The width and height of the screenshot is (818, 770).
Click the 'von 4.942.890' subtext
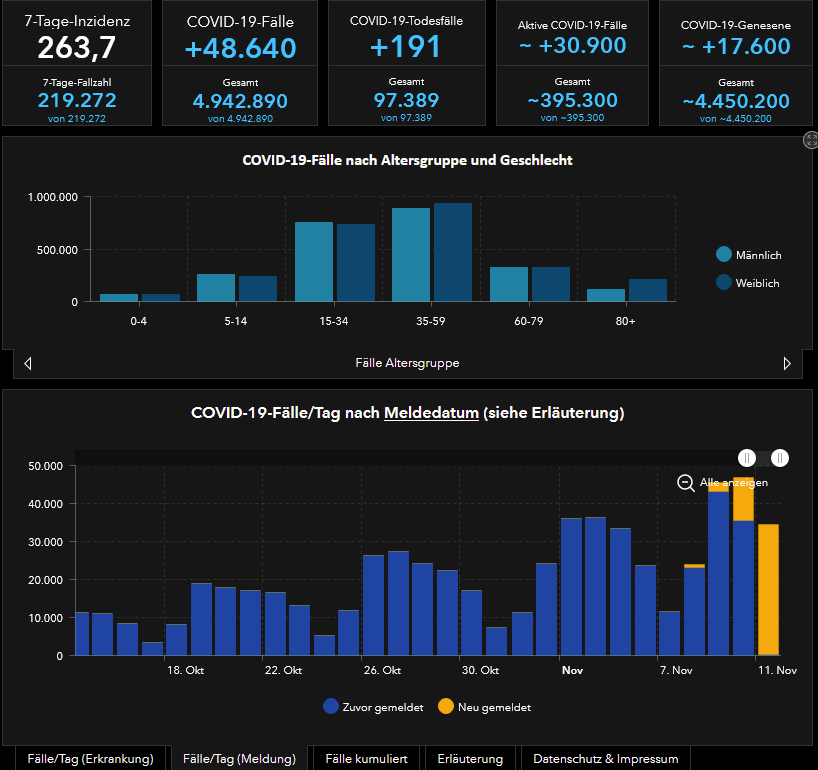click(x=240, y=118)
